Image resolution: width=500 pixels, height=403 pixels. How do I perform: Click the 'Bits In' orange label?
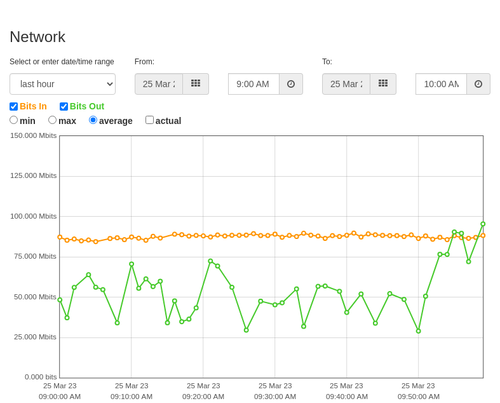pos(33,106)
